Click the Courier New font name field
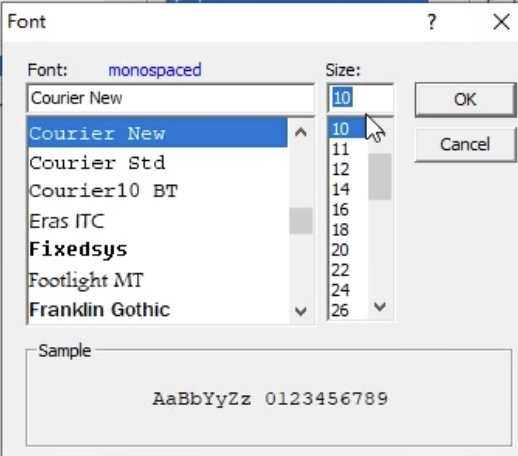The width and height of the screenshot is (518, 456). click(x=171, y=98)
